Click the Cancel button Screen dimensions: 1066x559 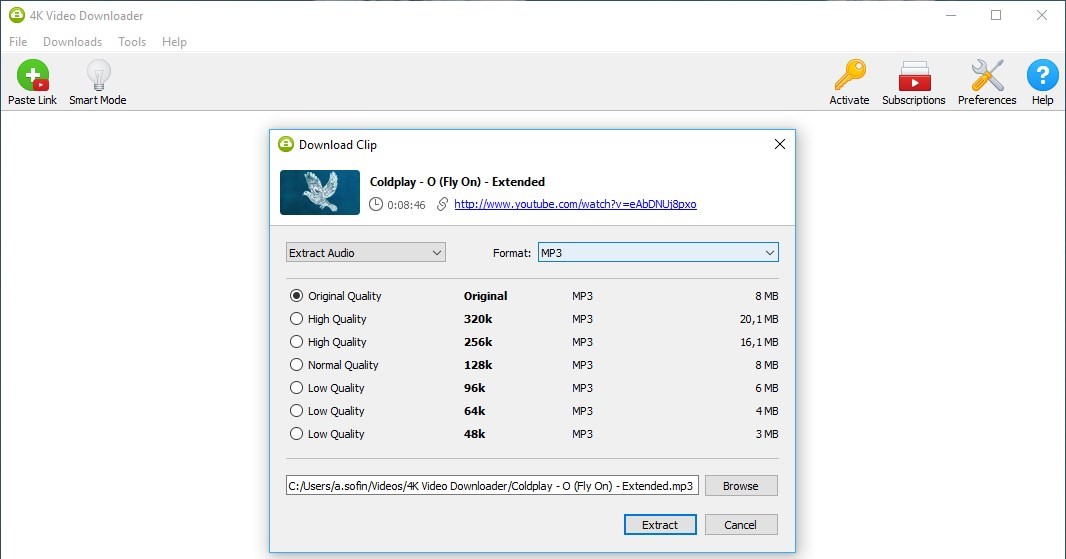click(741, 524)
